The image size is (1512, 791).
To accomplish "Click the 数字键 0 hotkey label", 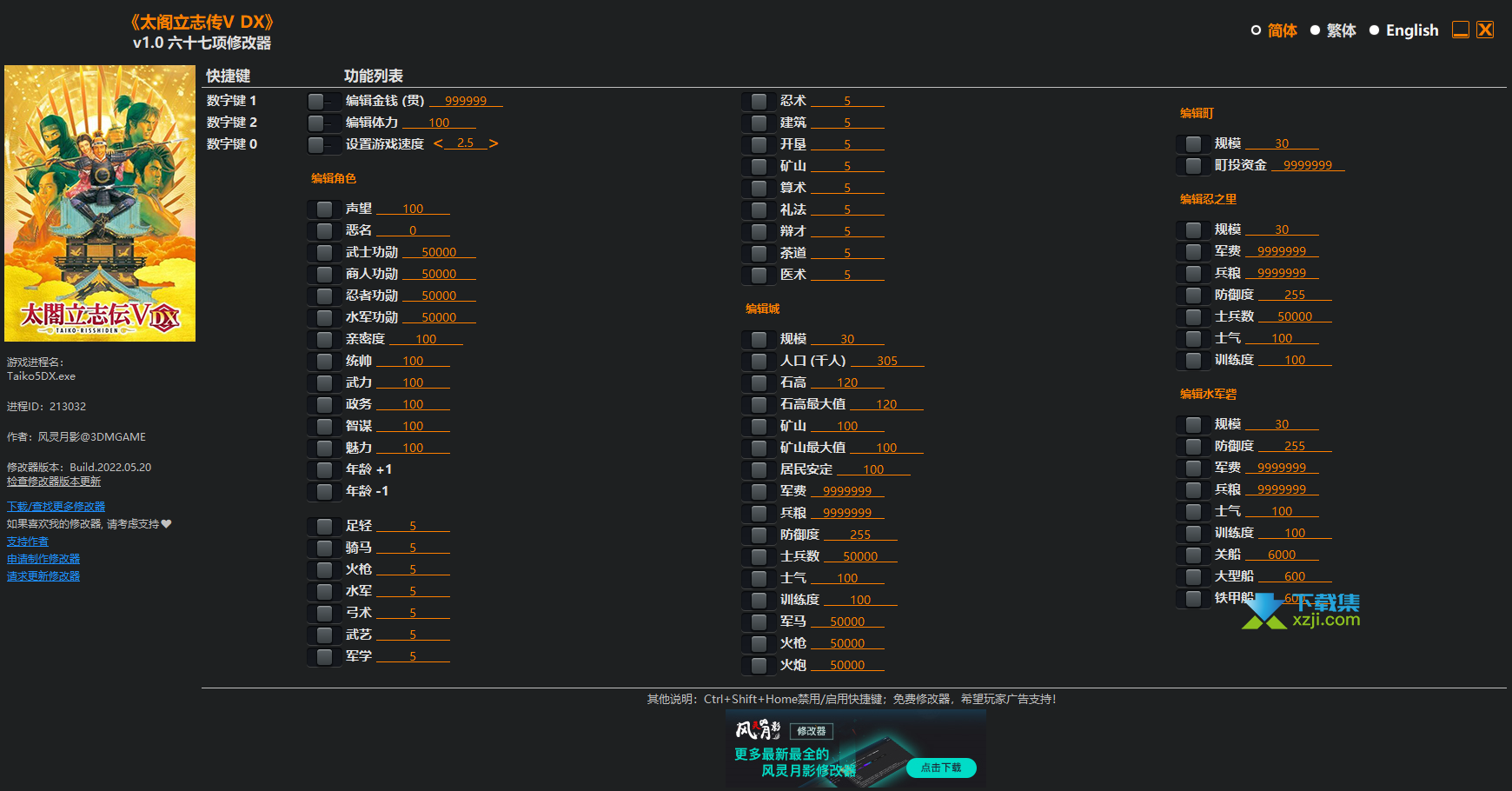I will click(231, 144).
